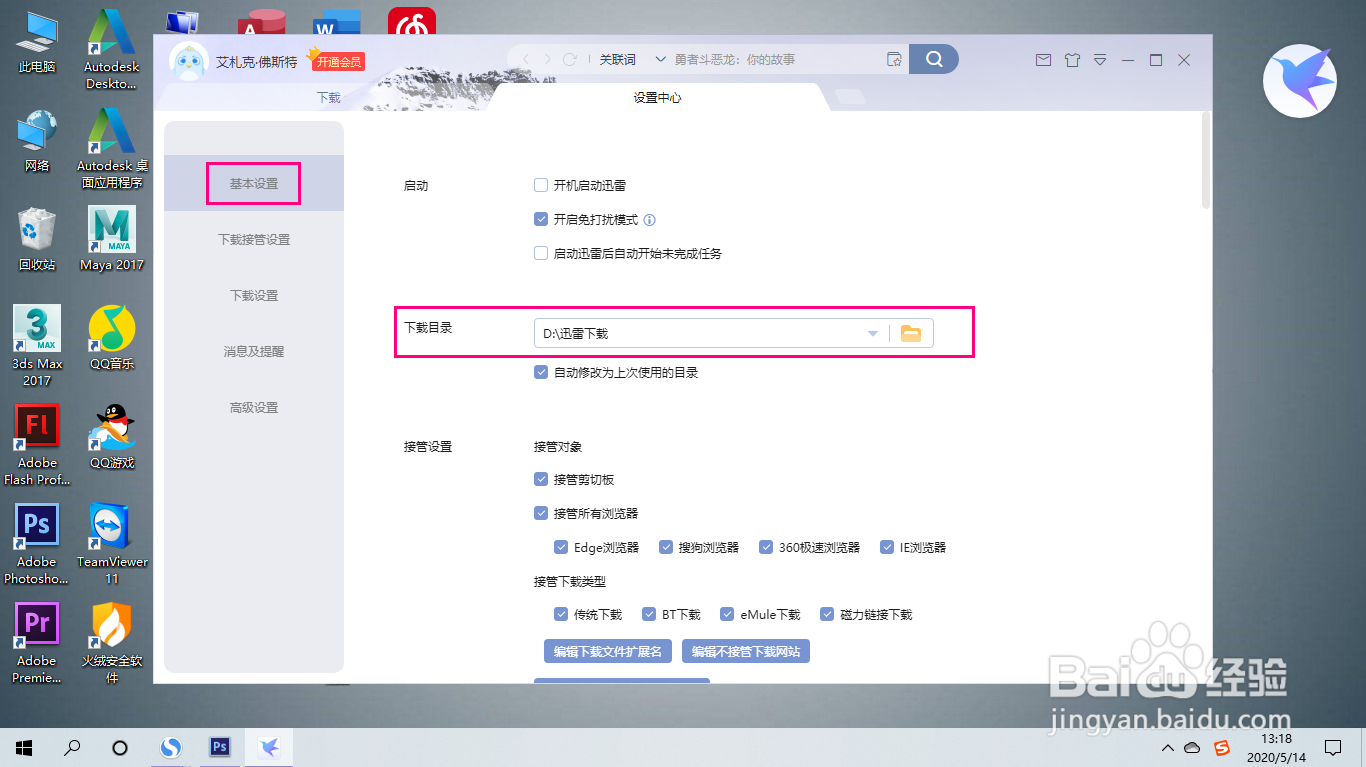Open the mail message icon in title bar
This screenshot has height=767, width=1366.
pos(1043,60)
